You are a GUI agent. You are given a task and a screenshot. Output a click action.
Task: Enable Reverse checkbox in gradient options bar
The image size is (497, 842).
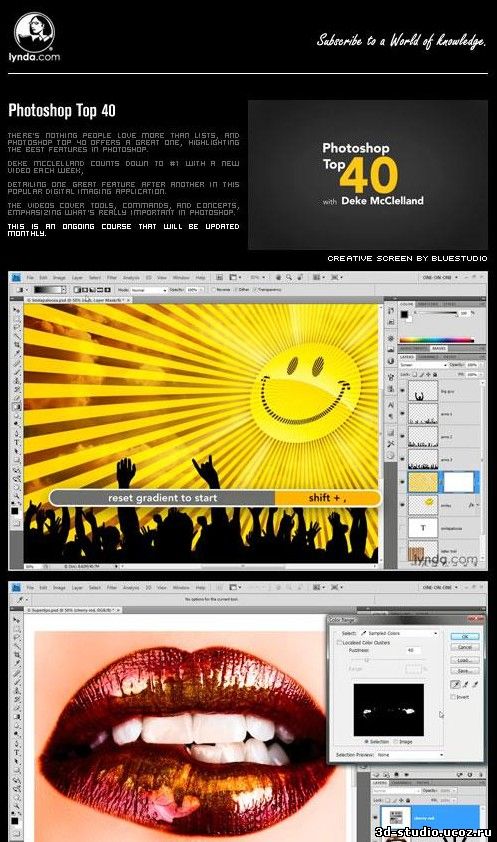coord(213,290)
